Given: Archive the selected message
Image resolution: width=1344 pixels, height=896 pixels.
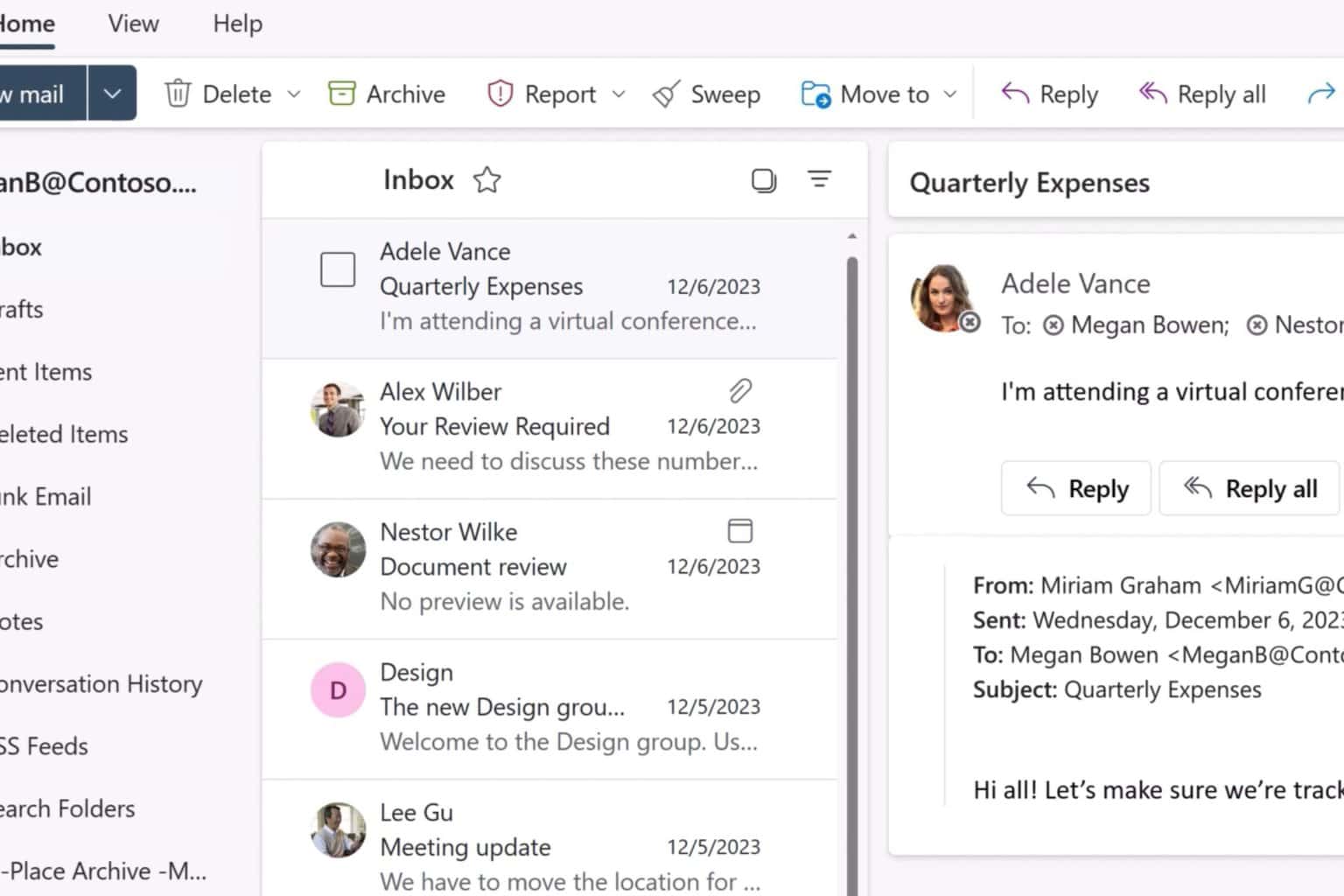Looking at the screenshot, I should point(385,94).
